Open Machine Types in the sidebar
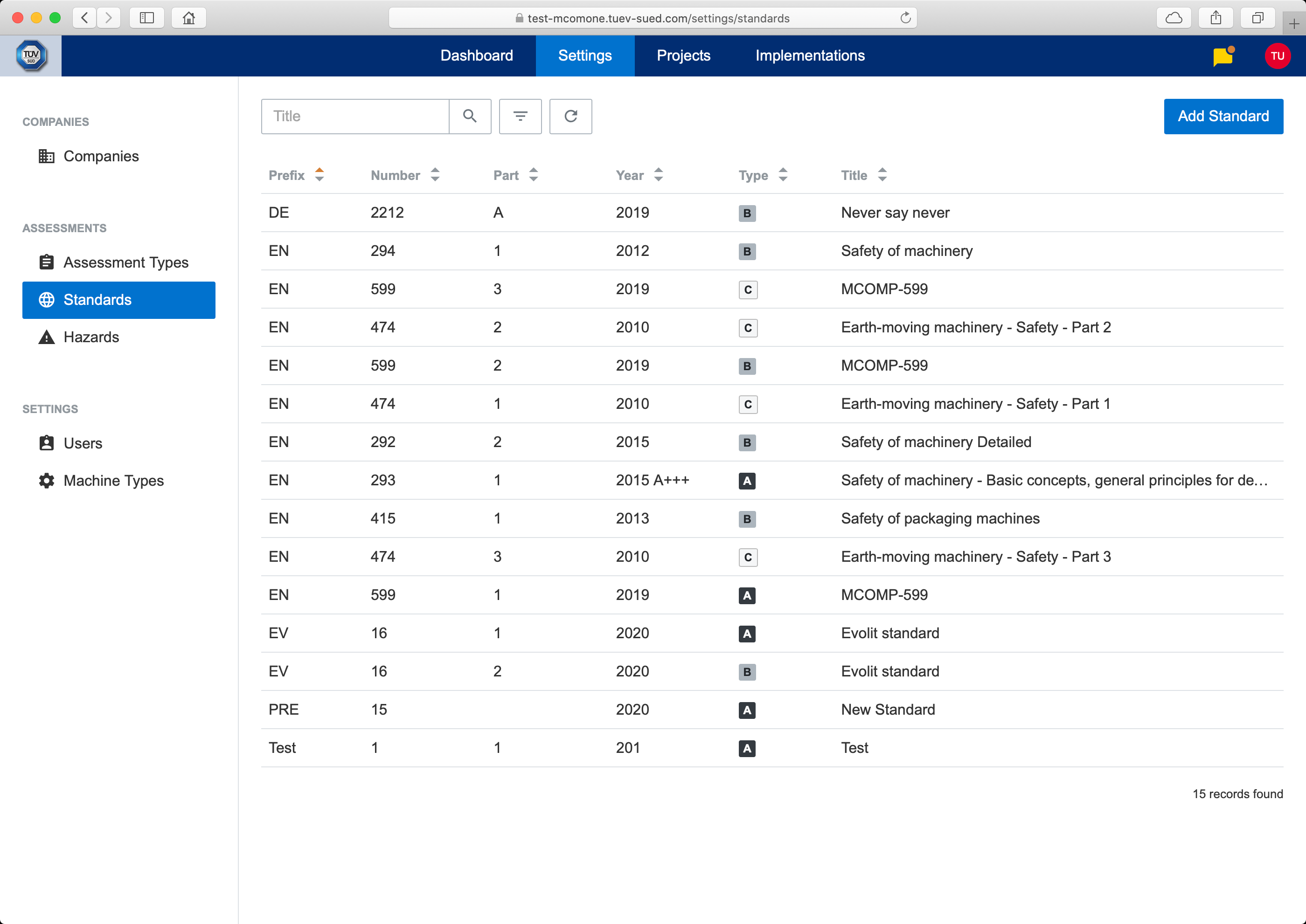Image resolution: width=1306 pixels, height=924 pixels. pos(113,480)
